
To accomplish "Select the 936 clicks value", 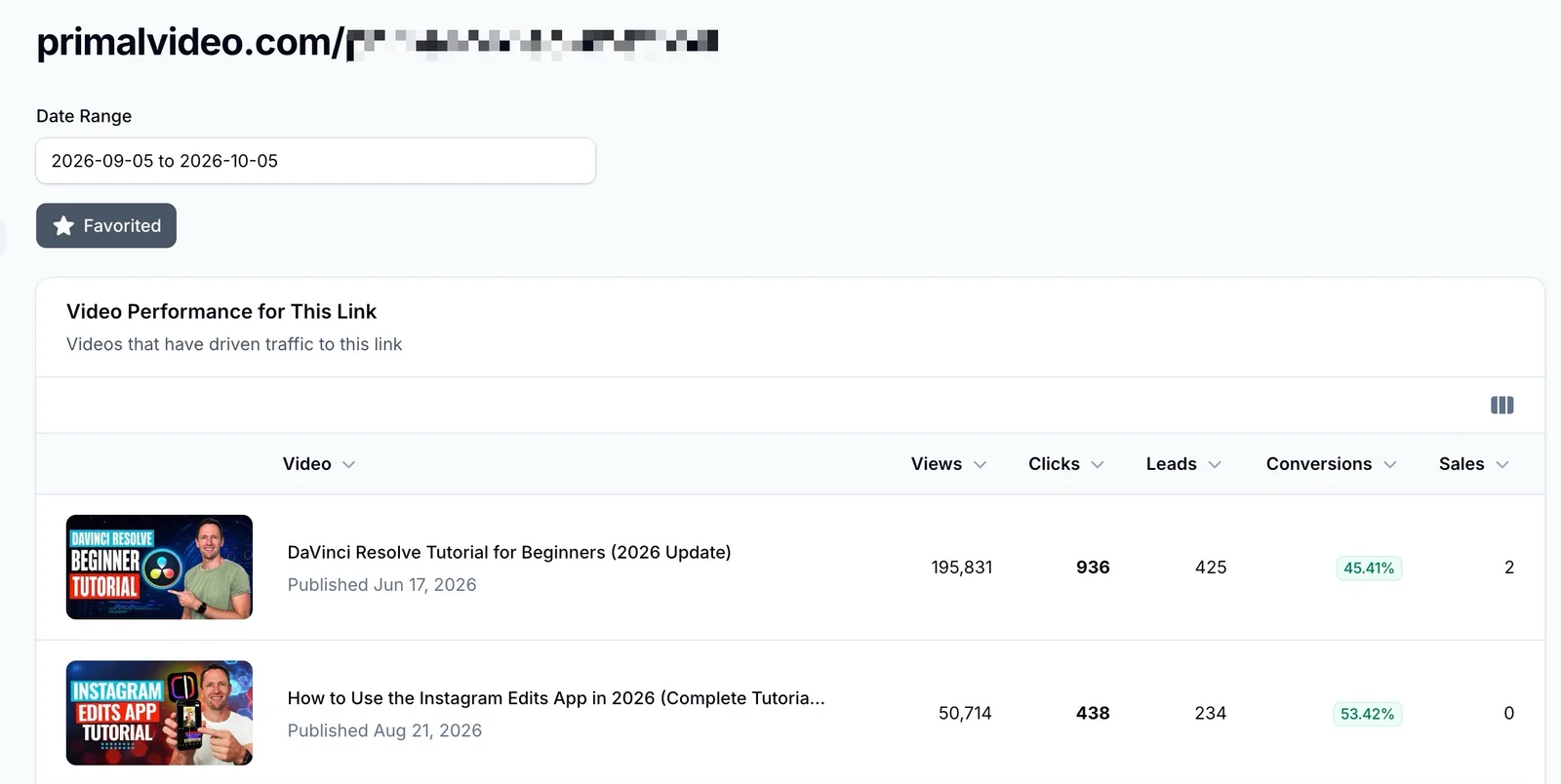I will (1093, 568).
